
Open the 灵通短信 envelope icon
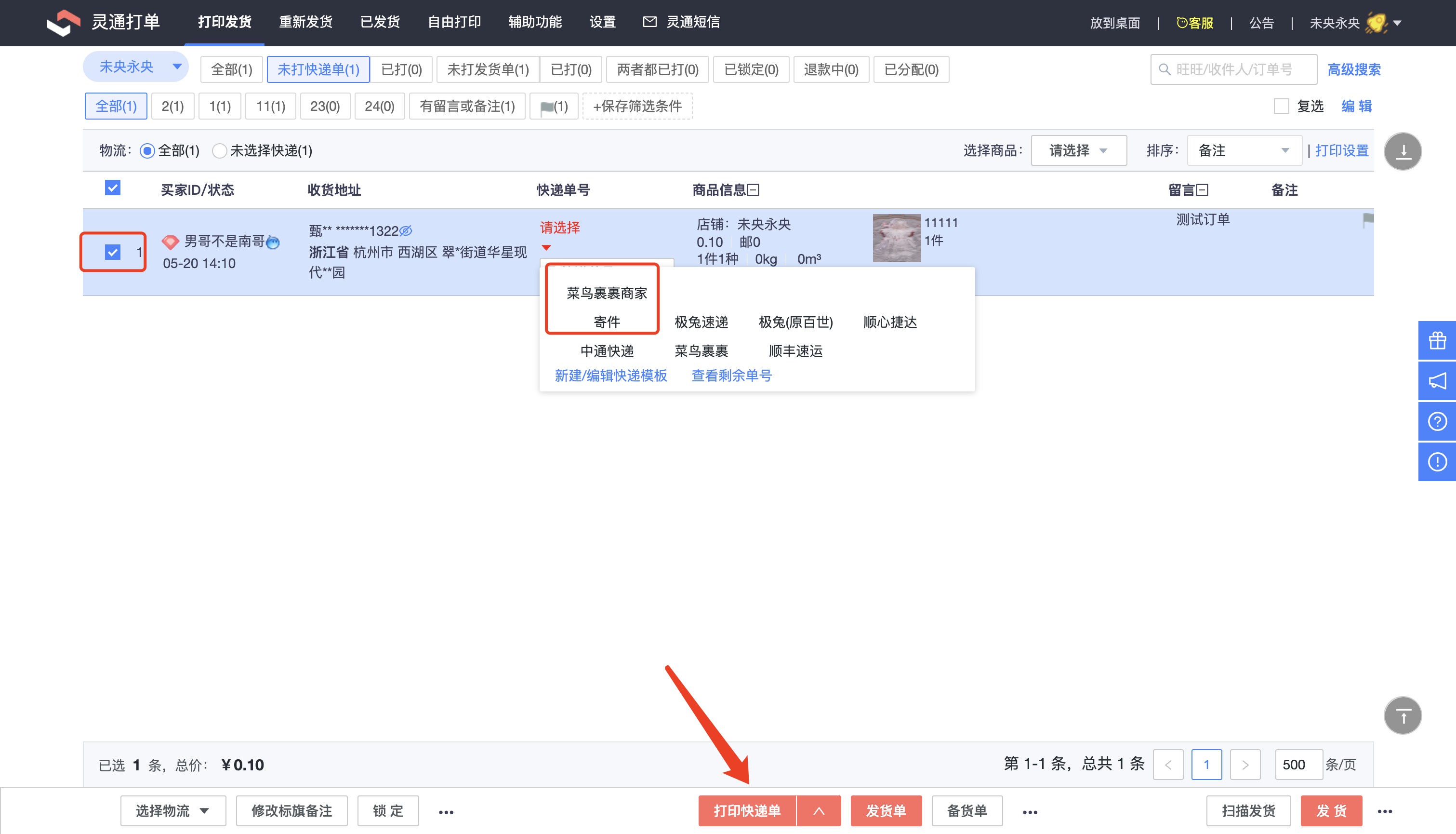tap(649, 22)
